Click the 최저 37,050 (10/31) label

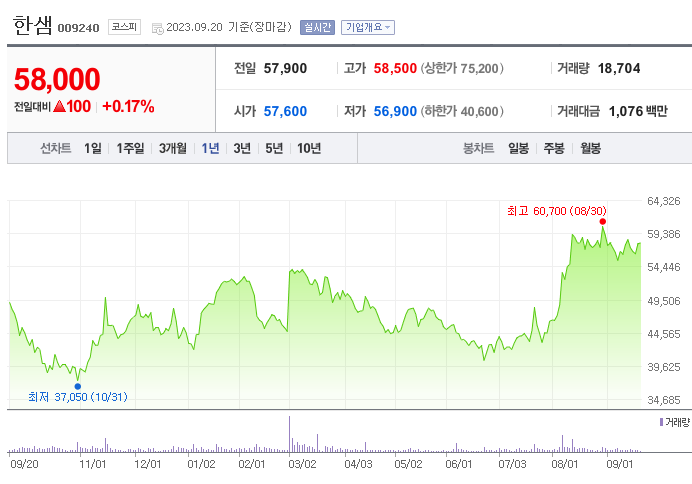(x=78, y=397)
